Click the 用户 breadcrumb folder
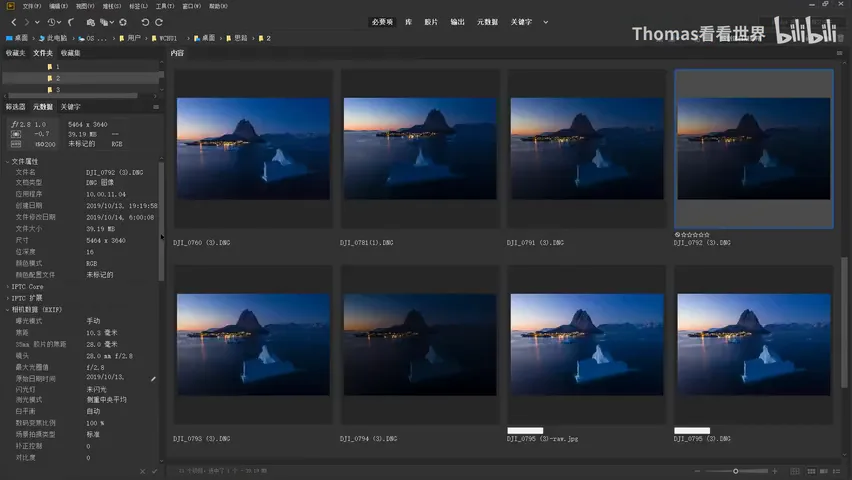The height and width of the screenshot is (480, 852). click(x=130, y=38)
